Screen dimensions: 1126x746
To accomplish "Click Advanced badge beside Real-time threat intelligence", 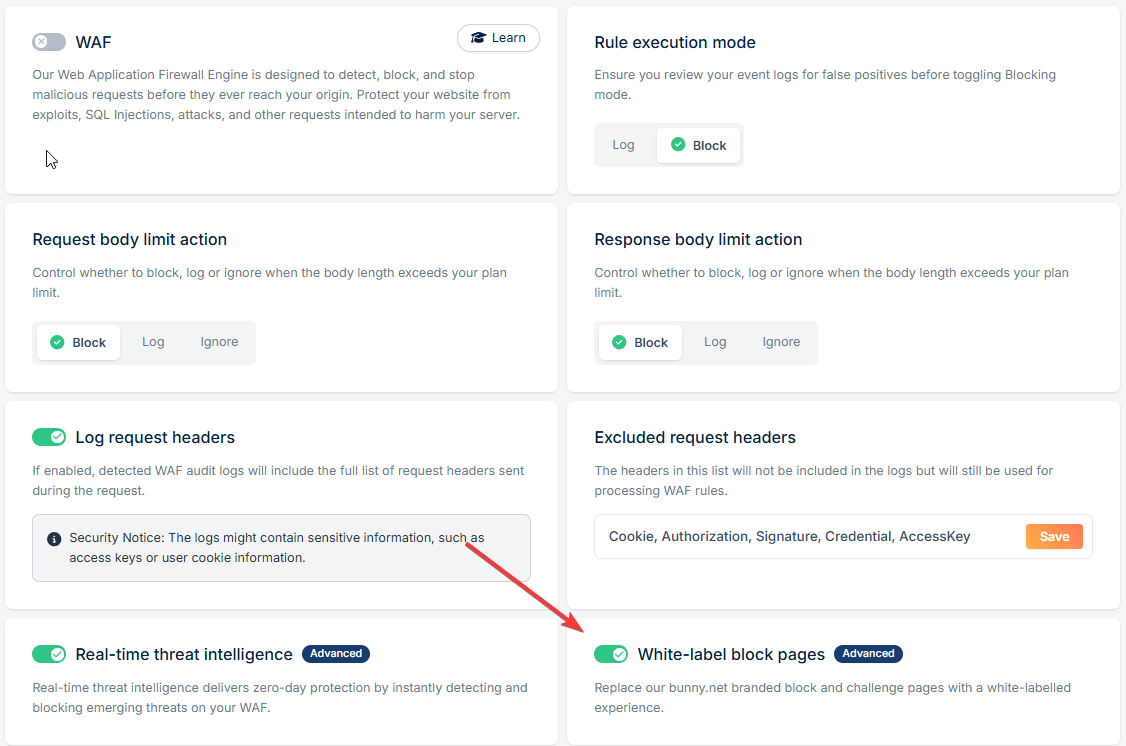I will tap(336, 653).
